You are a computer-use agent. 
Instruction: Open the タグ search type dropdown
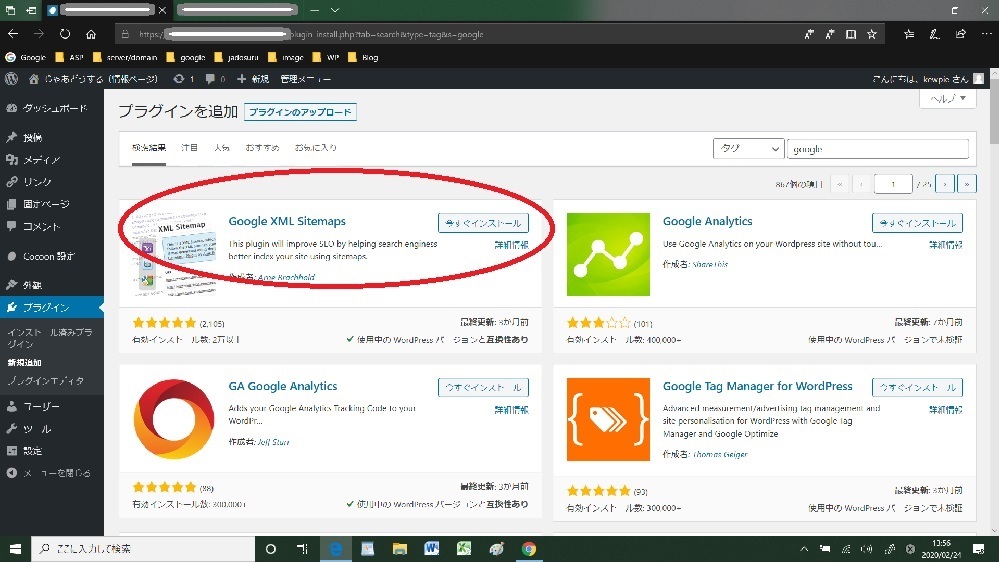[x=748, y=148]
